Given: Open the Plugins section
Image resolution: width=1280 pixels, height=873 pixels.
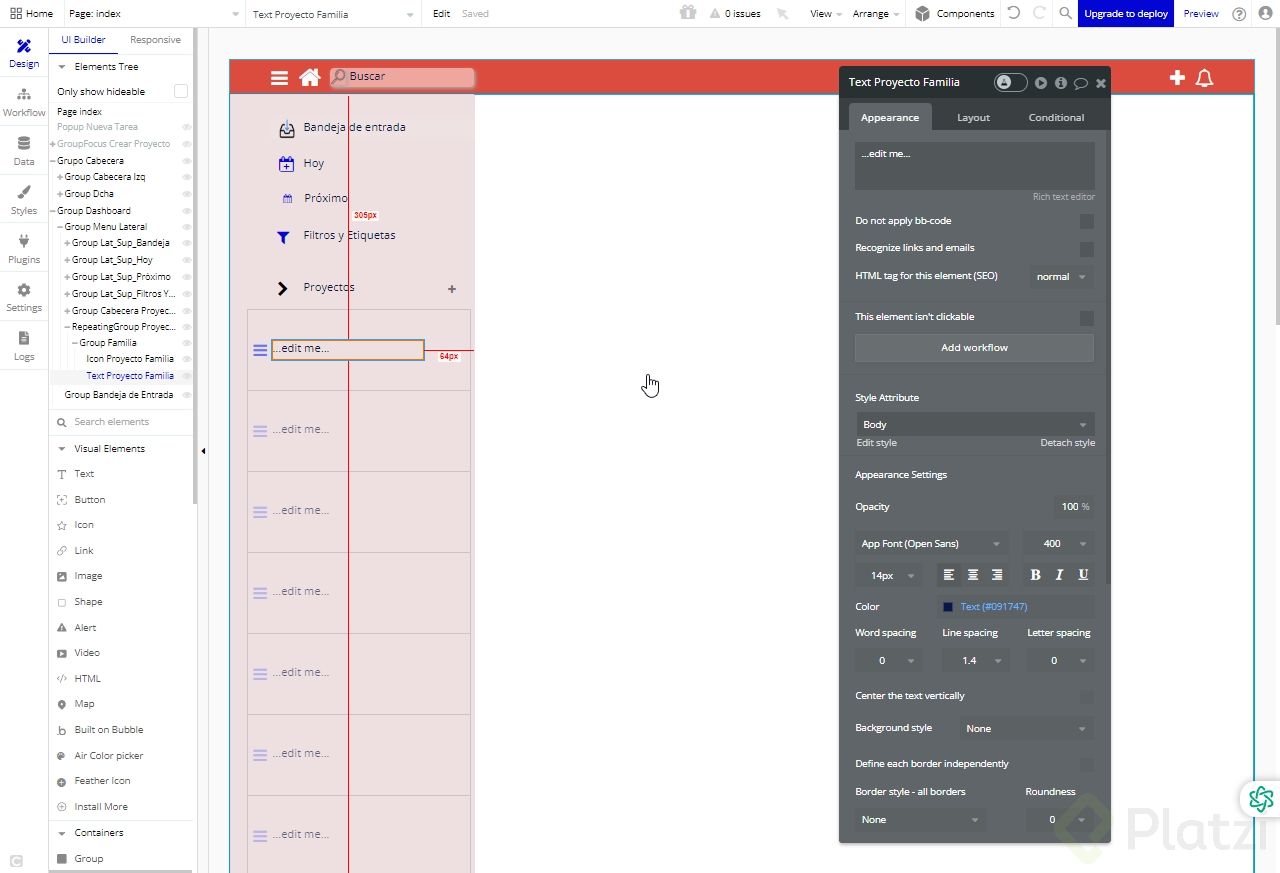Looking at the screenshot, I should click(x=24, y=249).
